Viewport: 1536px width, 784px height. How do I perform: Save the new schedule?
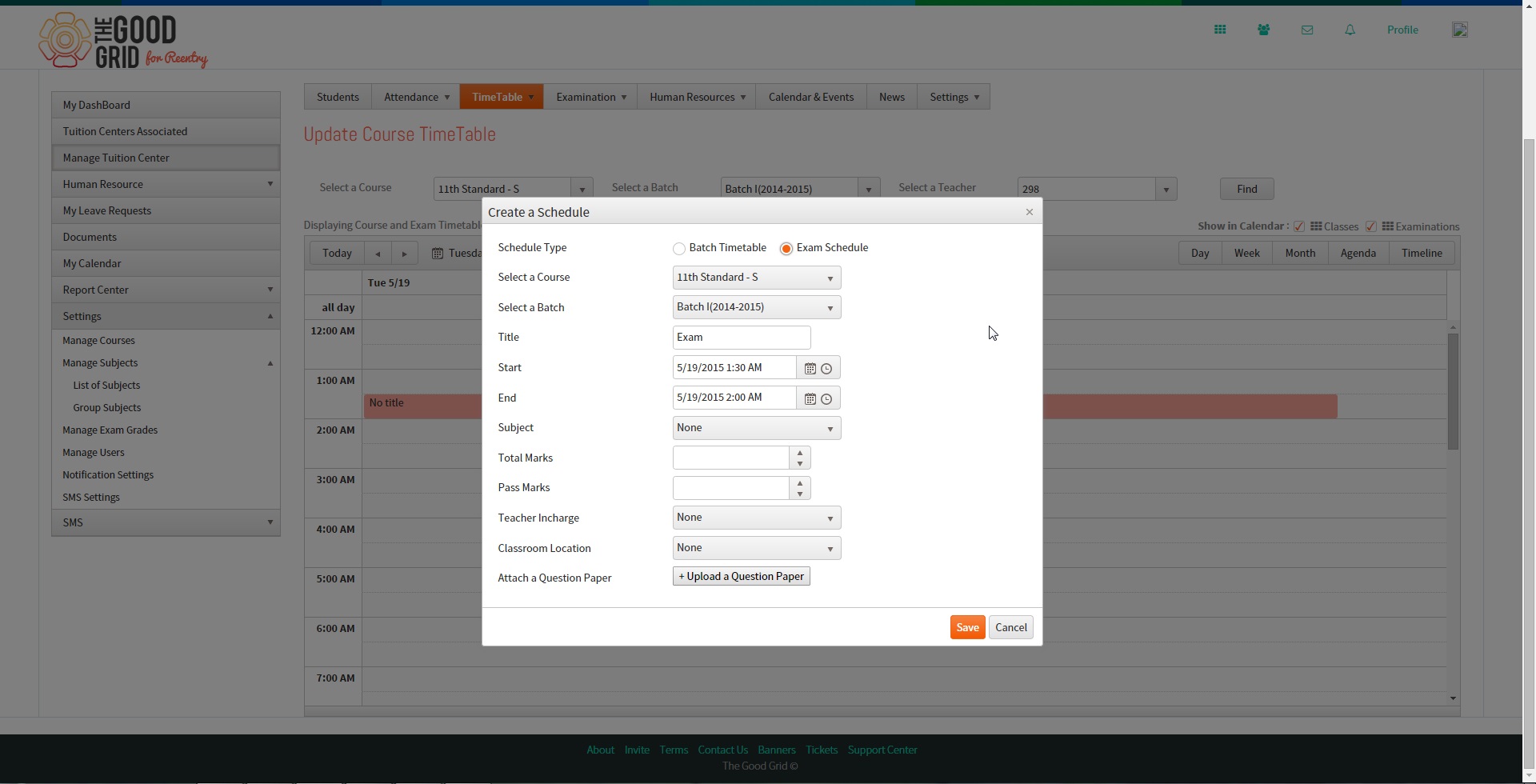[967, 627]
